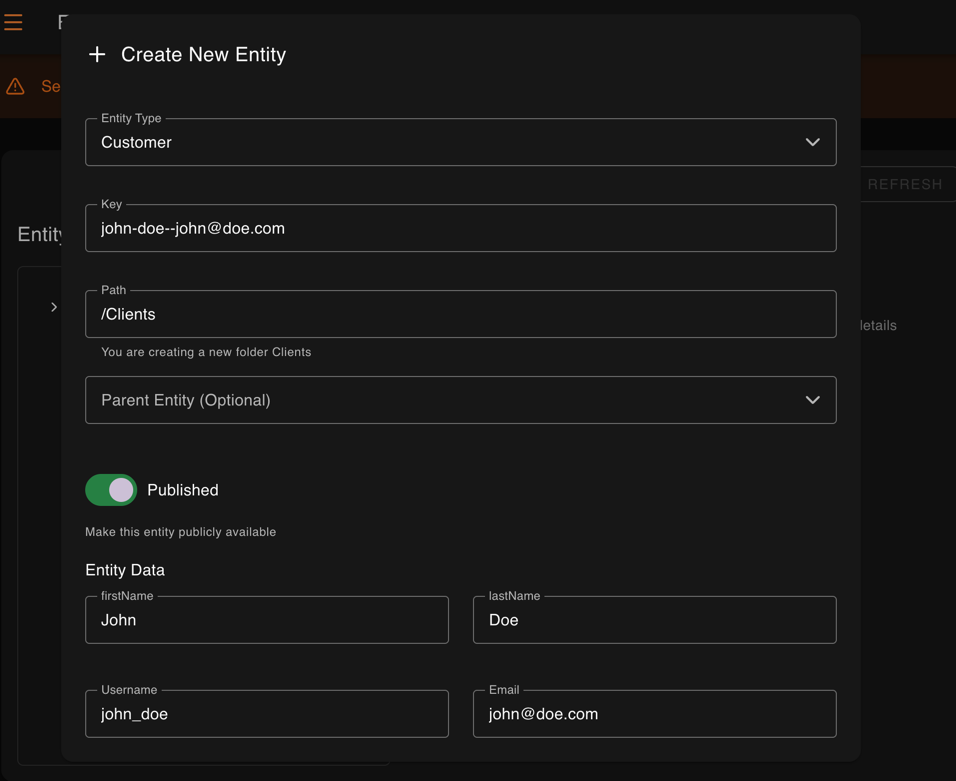Open the Entity Type dropdown showing Customer
This screenshot has height=781, width=956.
click(x=460, y=142)
